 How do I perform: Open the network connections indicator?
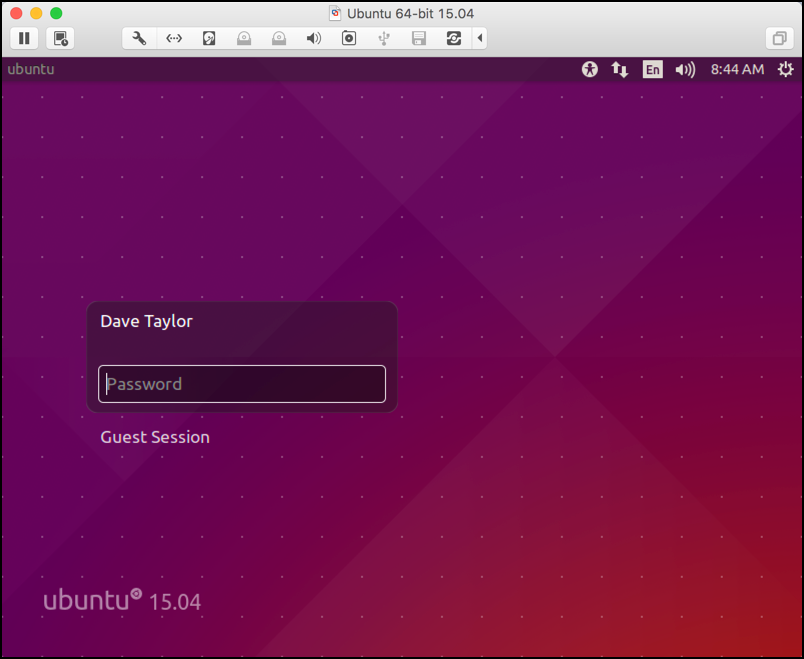(x=620, y=69)
